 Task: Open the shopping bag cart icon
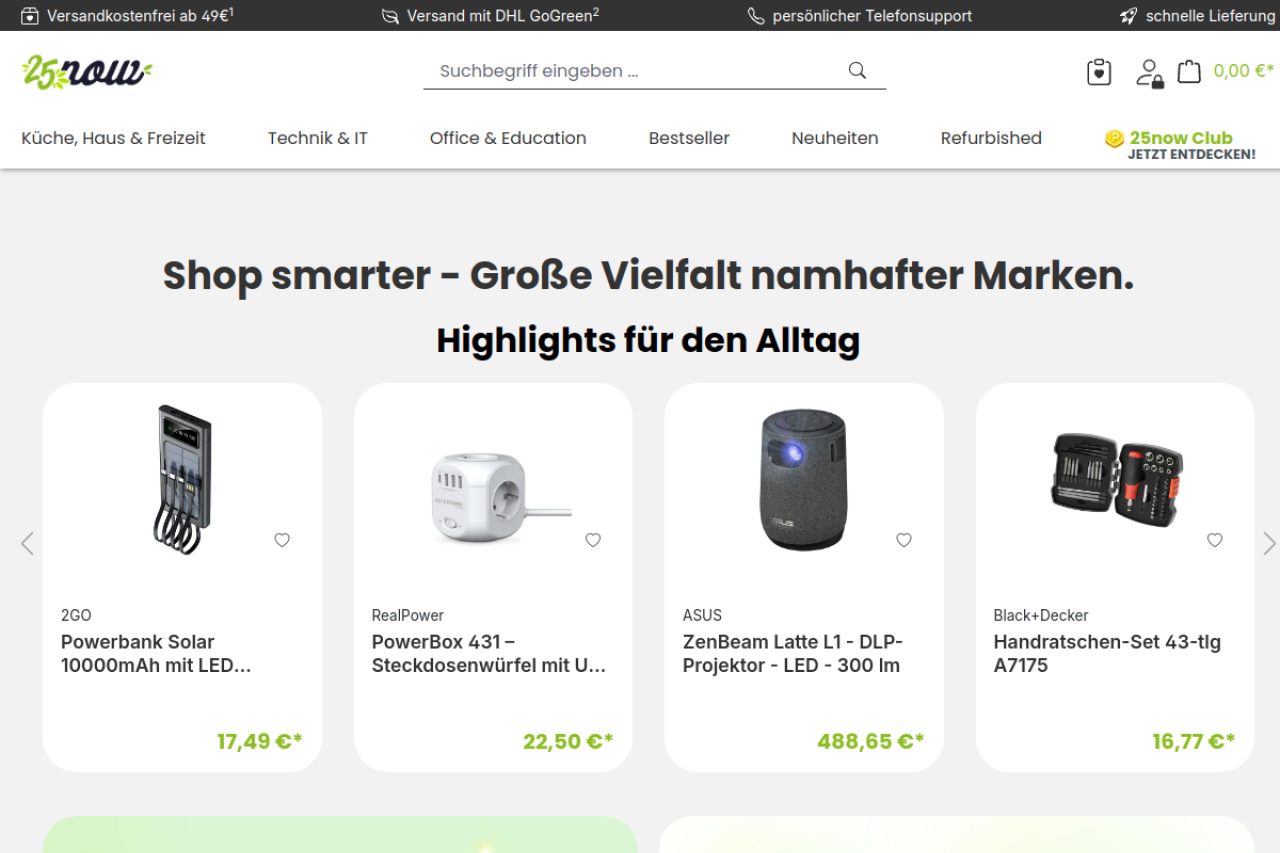coord(1189,71)
